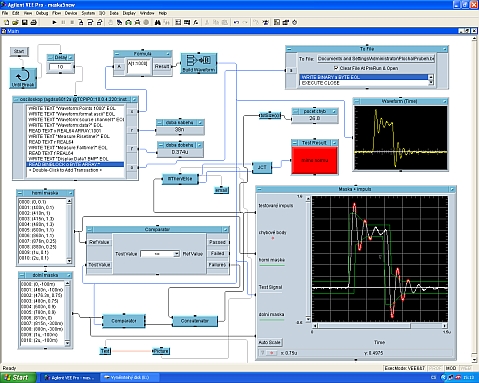Image resolution: width=479 pixels, height=383 pixels.
Task: Toggle Clear File At PreRun & Open checkbox
Action: point(336,68)
